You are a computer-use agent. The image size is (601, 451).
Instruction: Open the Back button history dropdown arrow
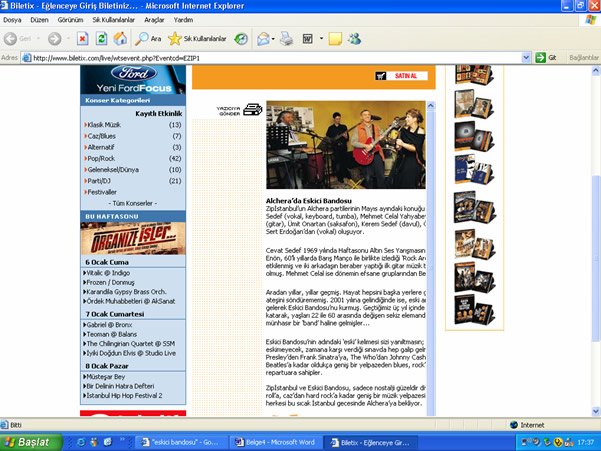pos(37,39)
